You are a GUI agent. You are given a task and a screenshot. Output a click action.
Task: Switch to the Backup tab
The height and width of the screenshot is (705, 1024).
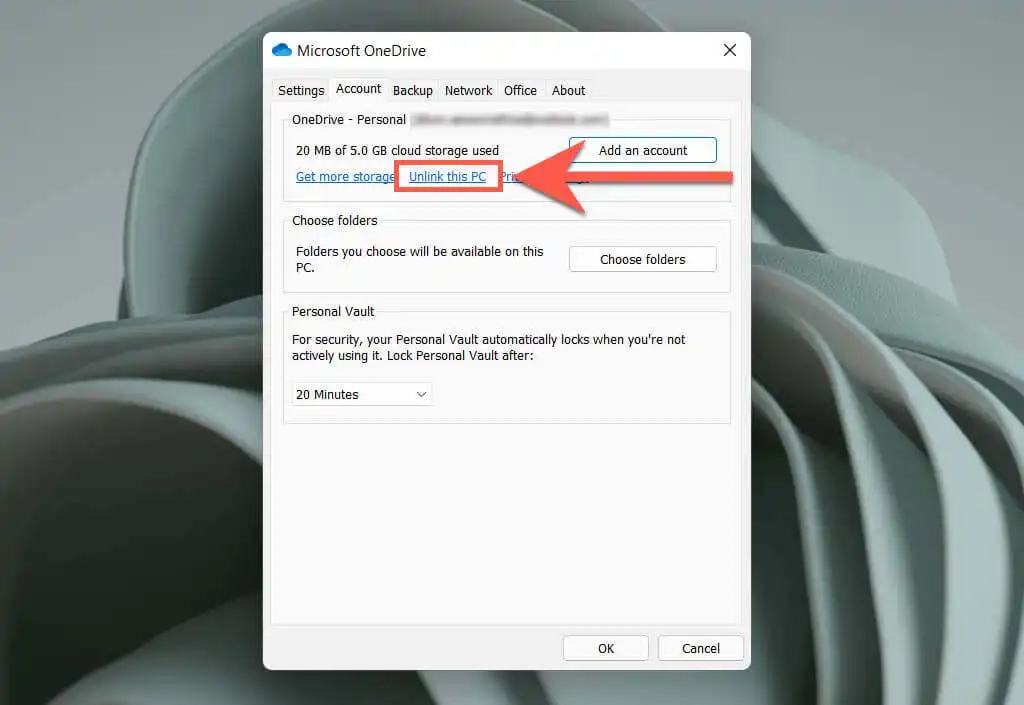(413, 90)
